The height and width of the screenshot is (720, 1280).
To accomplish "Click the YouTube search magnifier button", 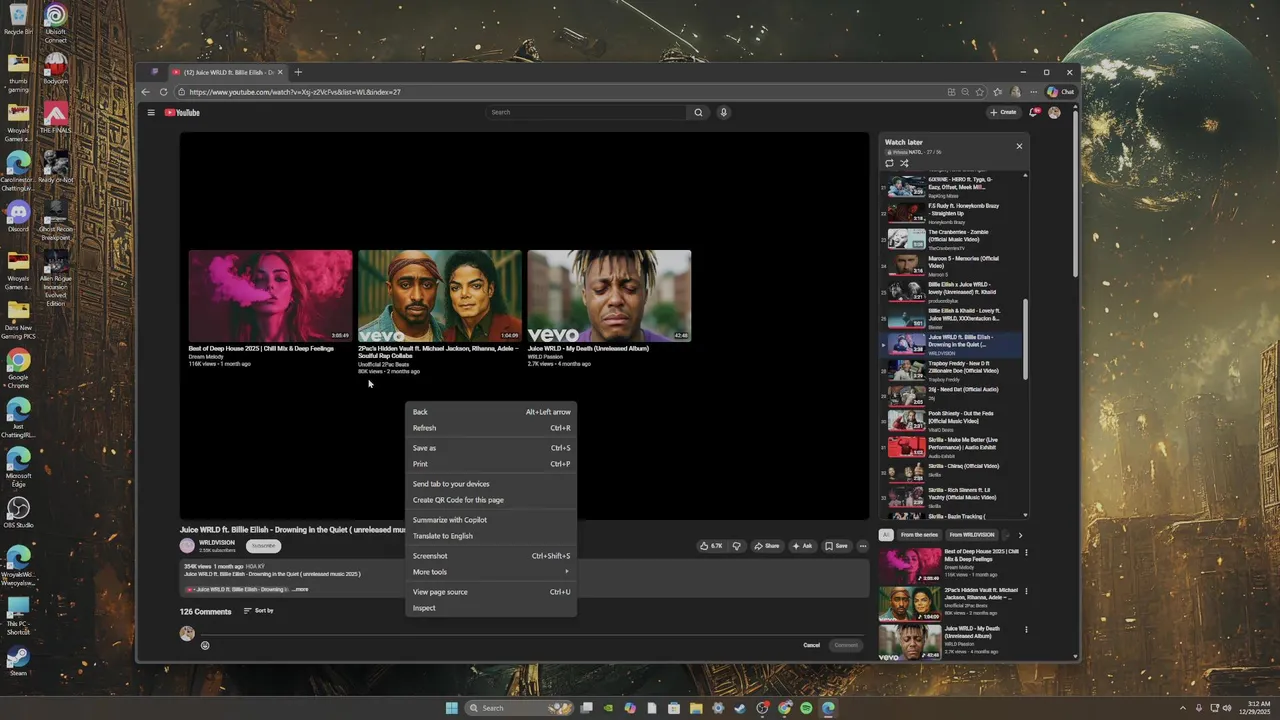I will point(698,112).
